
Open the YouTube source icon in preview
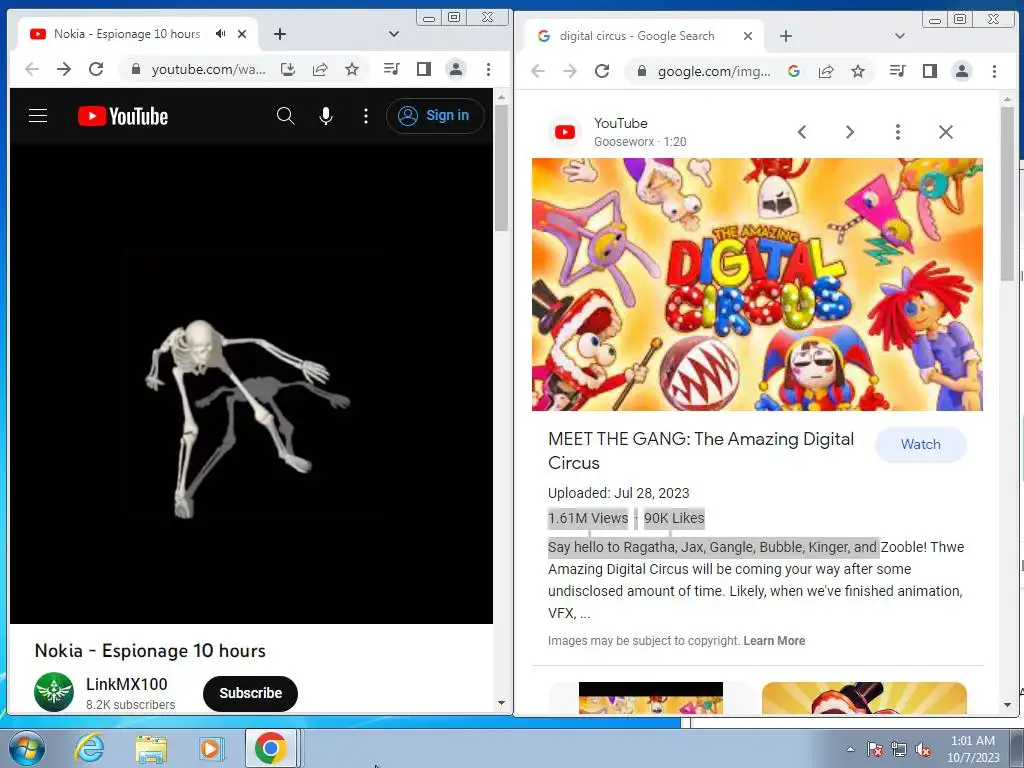565,132
